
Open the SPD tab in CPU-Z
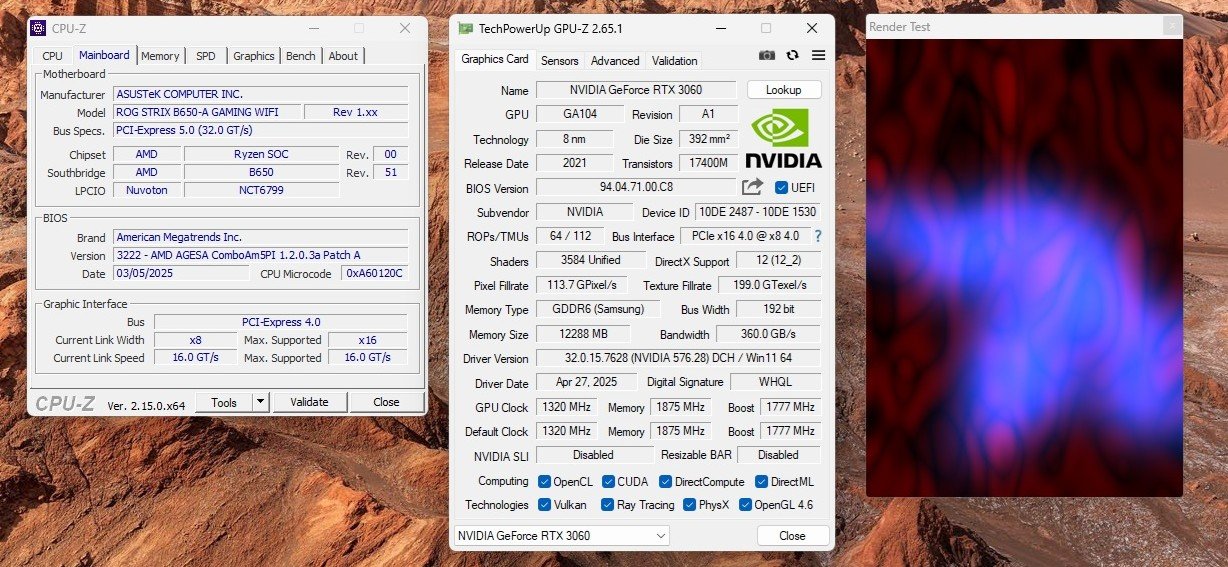pyautogui.click(x=205, y=56)
